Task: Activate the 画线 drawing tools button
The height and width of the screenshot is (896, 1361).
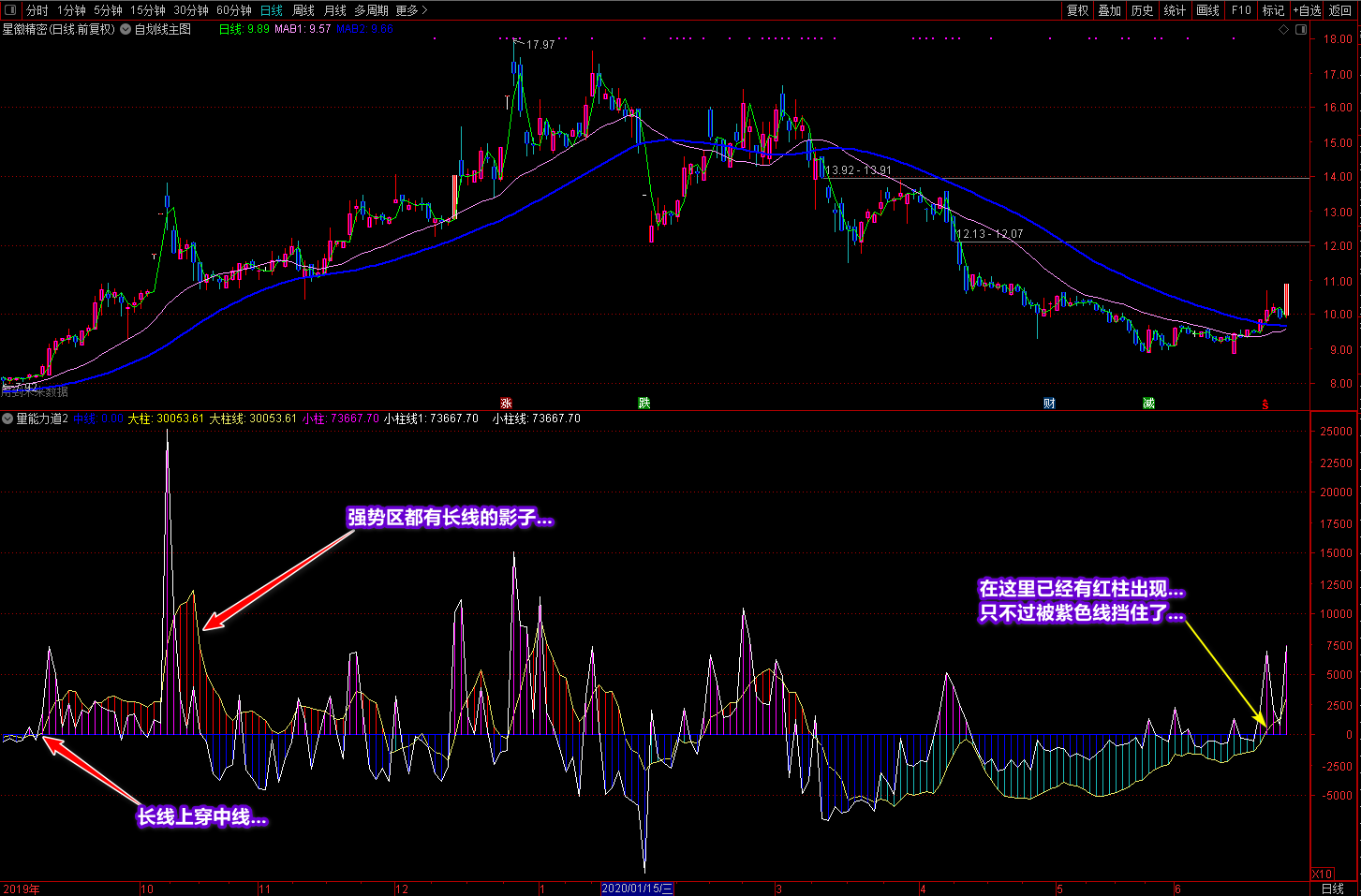Action: tap(1208, 10)
